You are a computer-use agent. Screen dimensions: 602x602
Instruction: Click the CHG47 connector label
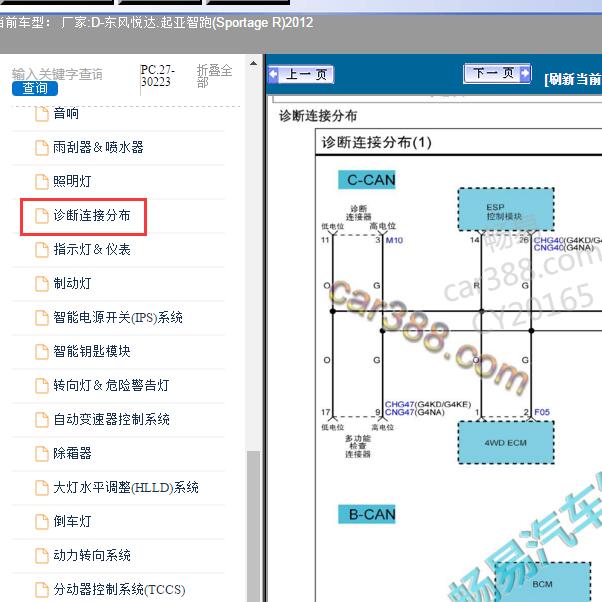click(400, 404)
